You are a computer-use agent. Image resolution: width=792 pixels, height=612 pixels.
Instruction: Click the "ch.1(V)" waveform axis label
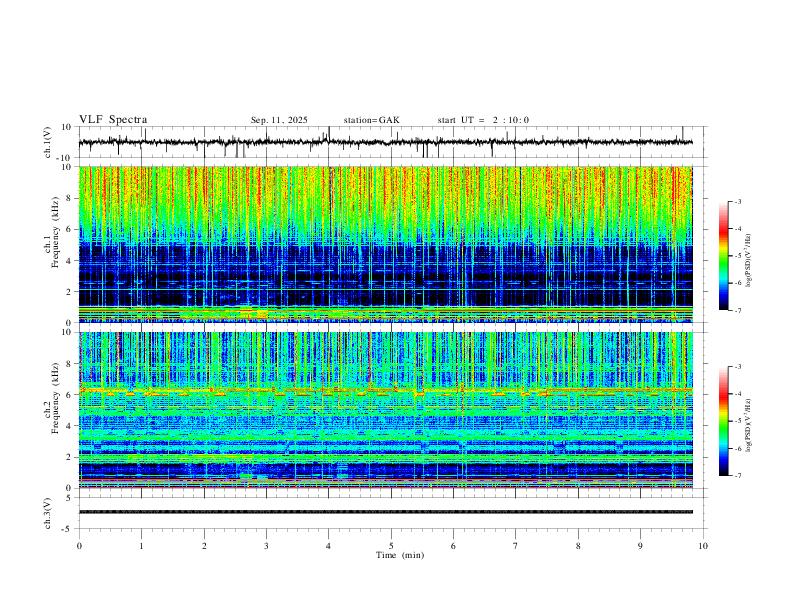point(48,142)
